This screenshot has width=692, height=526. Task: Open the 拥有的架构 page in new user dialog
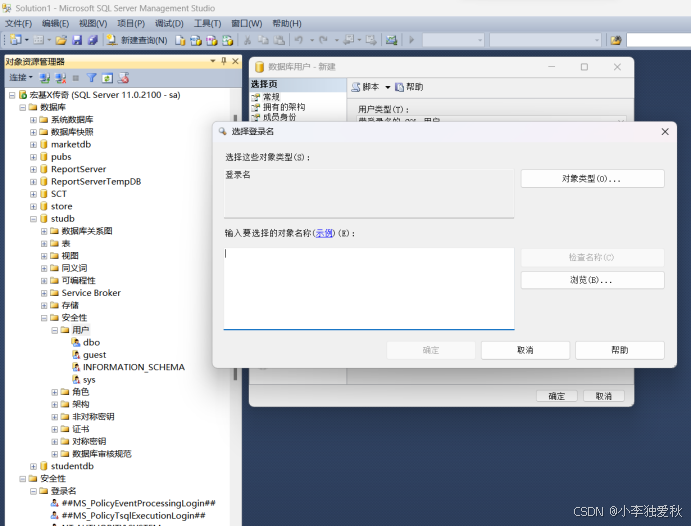284,107
